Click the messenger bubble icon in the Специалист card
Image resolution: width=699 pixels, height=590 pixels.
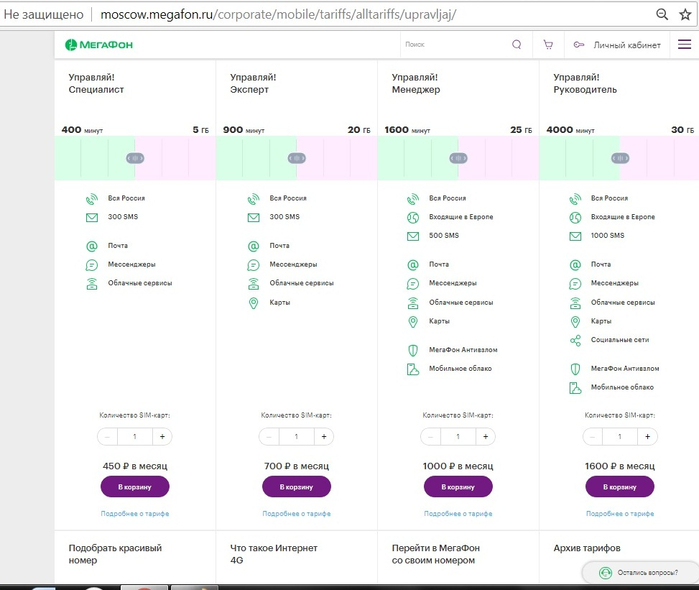point(92,265)
